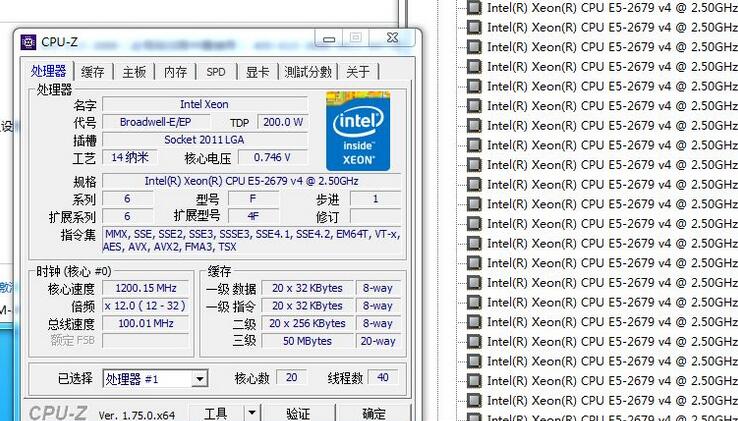Expand the arrow next to 工具 button
Image resolution: width=738 pixels, height=421 pixels.
[x=252, y=413]
